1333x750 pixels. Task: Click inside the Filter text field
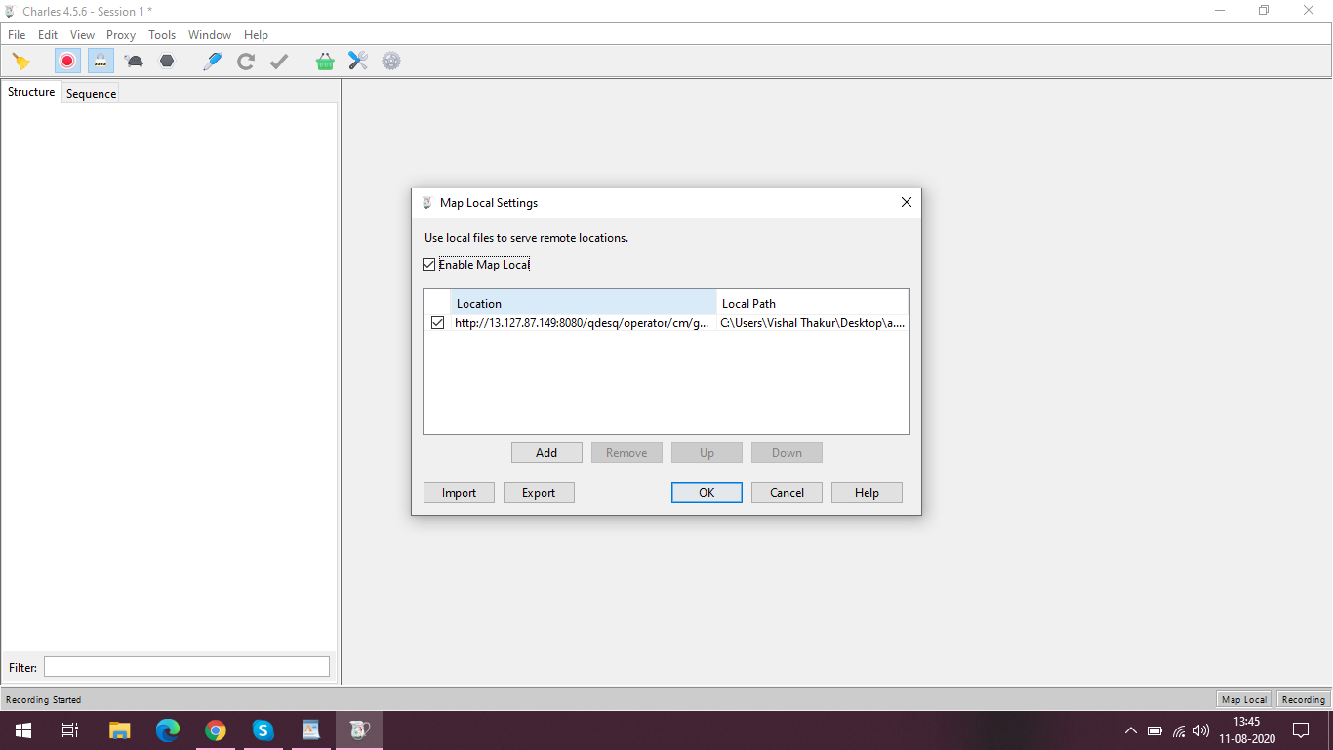coord(186,667)
